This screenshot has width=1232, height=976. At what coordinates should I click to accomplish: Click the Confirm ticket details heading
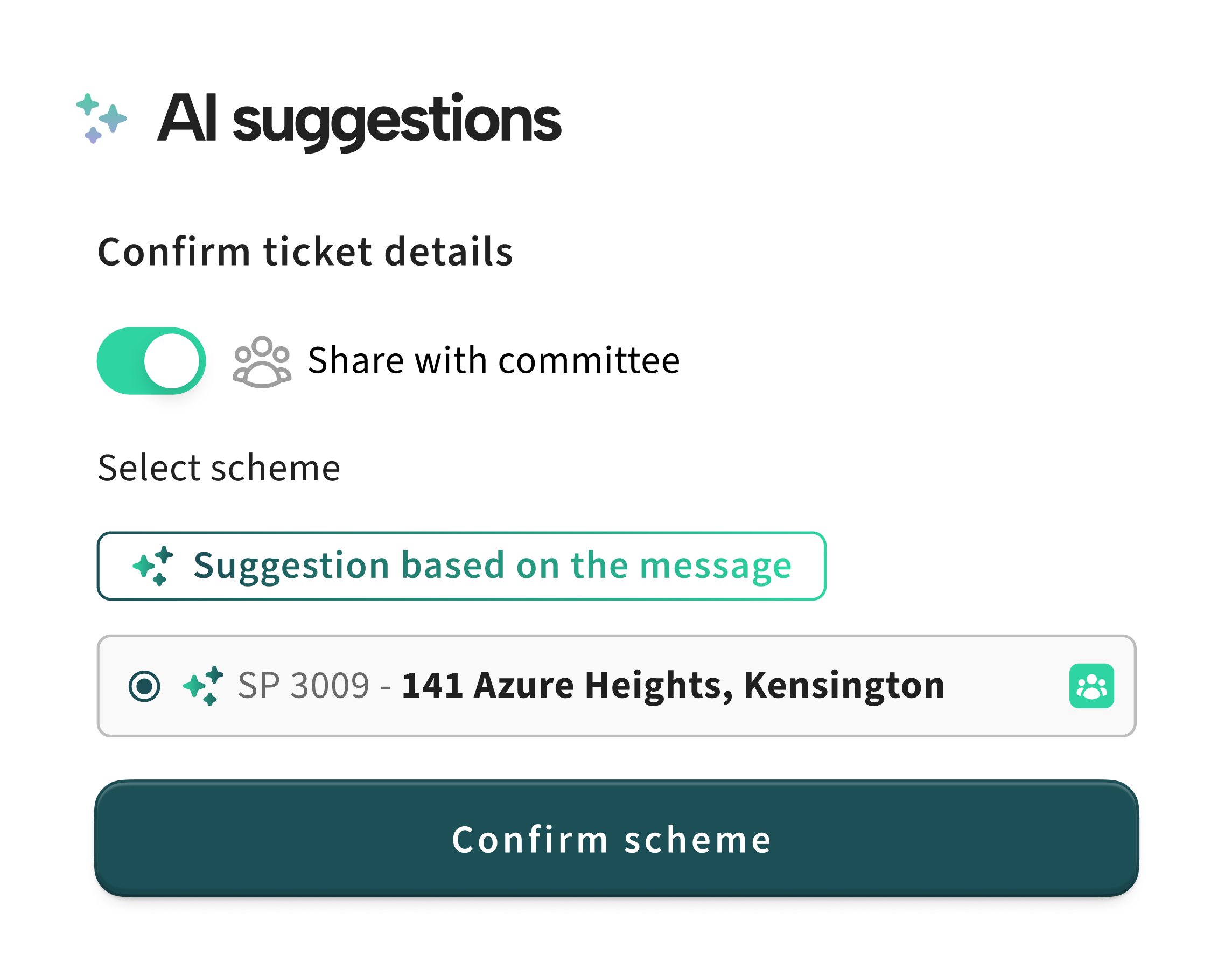(305, 250)
